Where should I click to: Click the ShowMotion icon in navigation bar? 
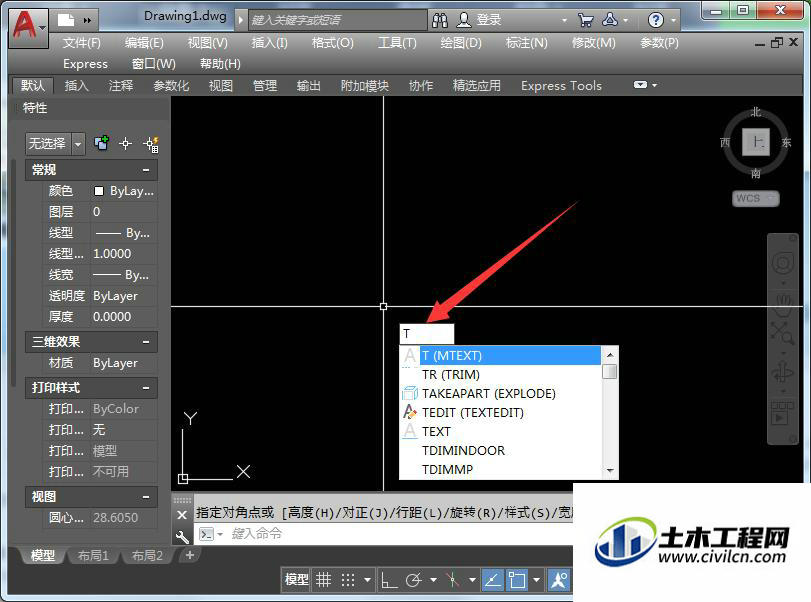[783, 412]
